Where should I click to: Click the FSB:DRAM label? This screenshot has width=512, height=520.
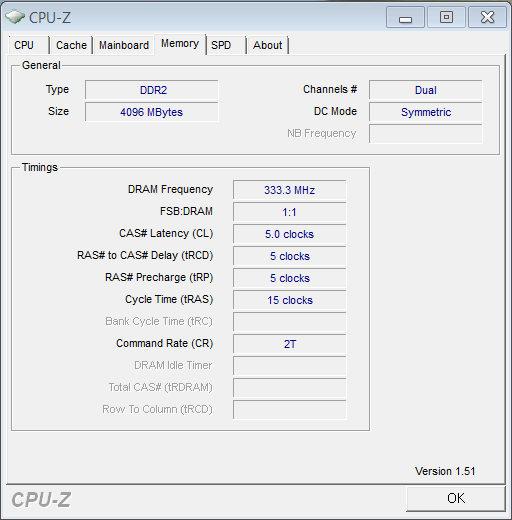point(186,211)
